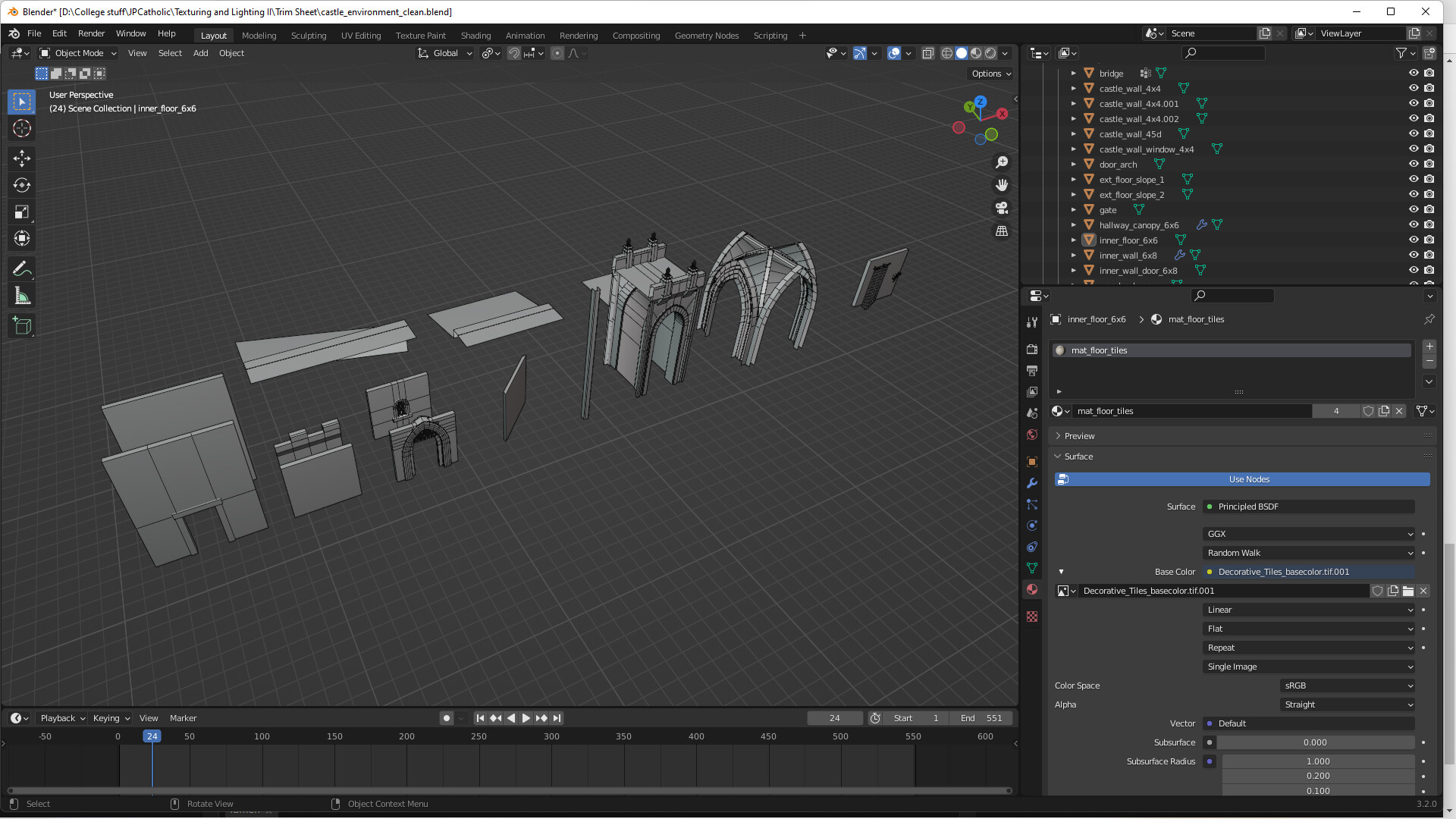Viewport: 1456px width, 819px height.
Task: Choose the Measure tool
Action: (x=21, y=297)
